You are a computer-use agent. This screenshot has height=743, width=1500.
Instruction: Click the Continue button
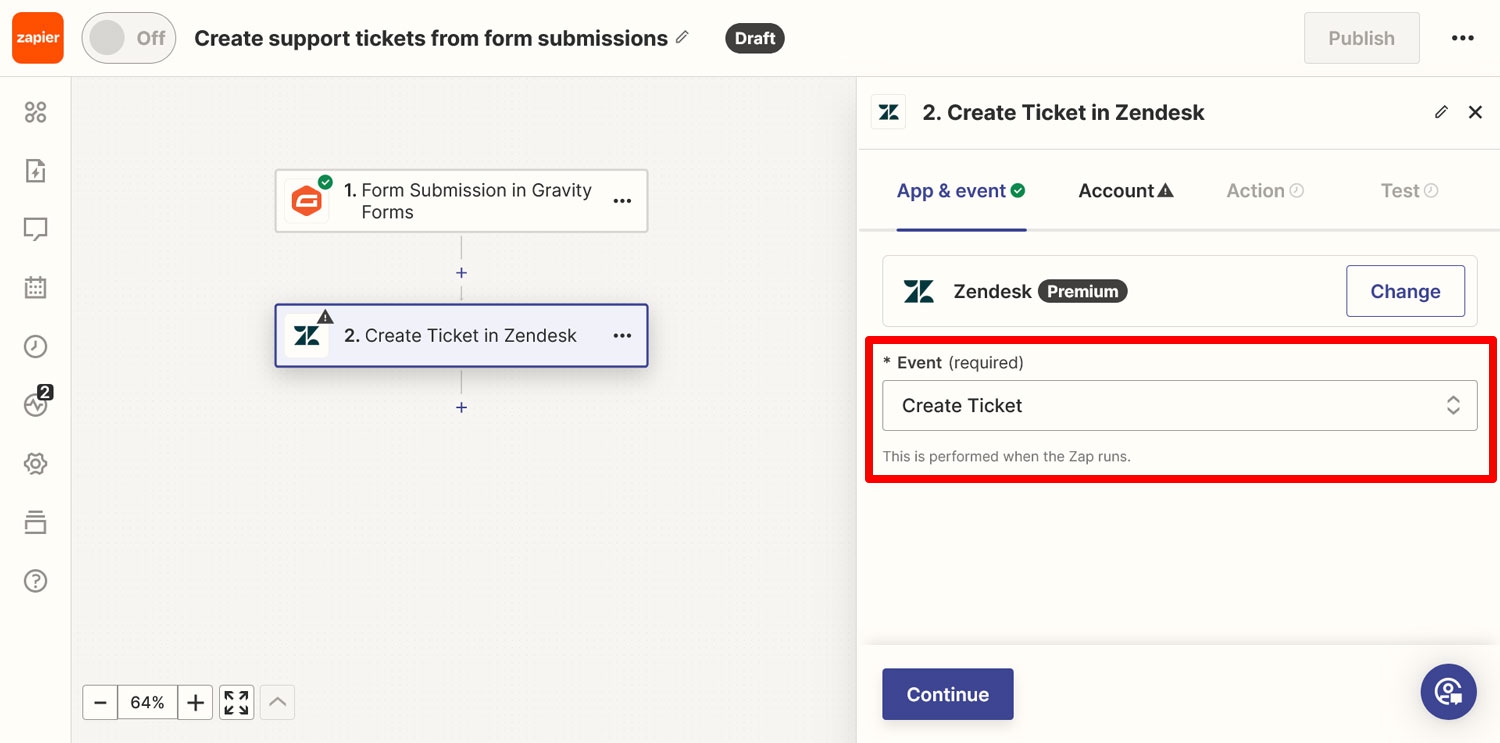(948, 695)
